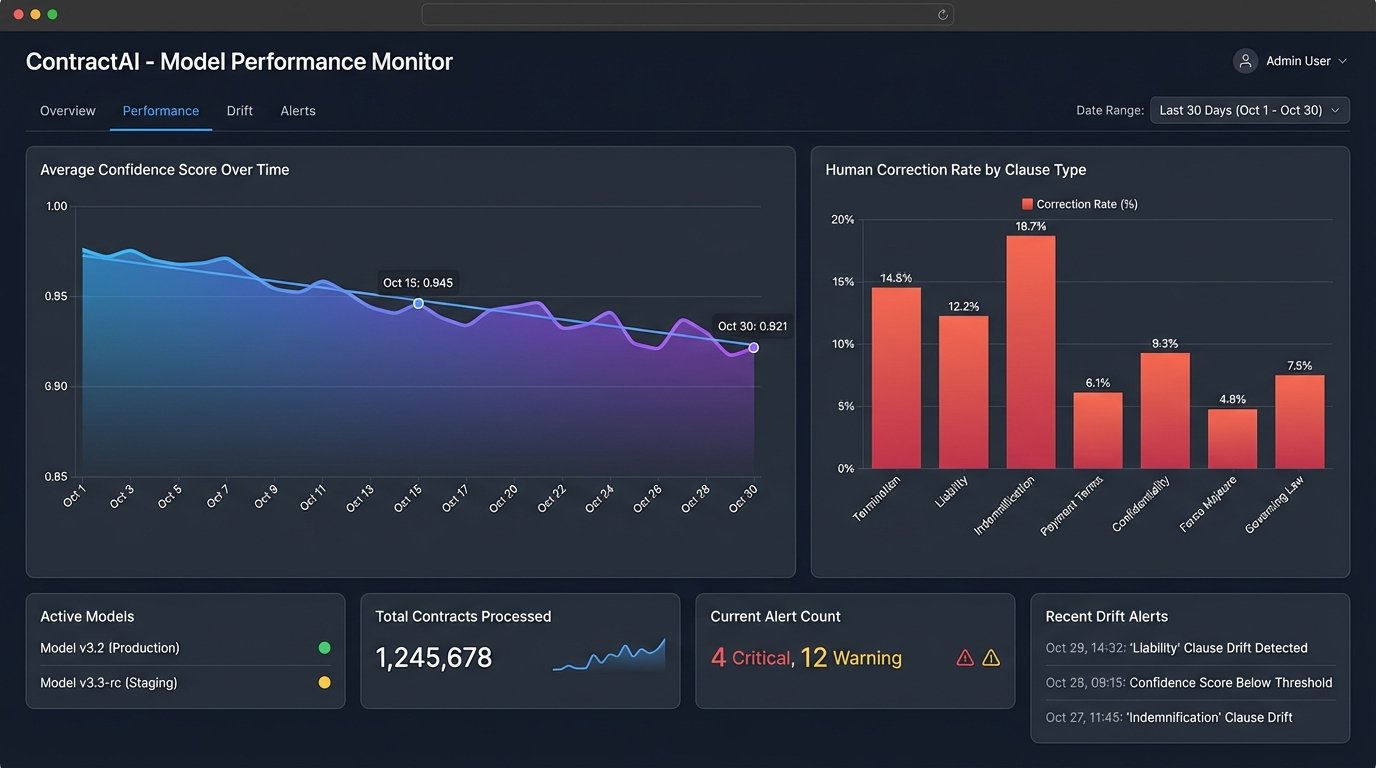Go to the Alerts tab
Image resolution: width=1376 pixels, height=768 pixels.
298,111
